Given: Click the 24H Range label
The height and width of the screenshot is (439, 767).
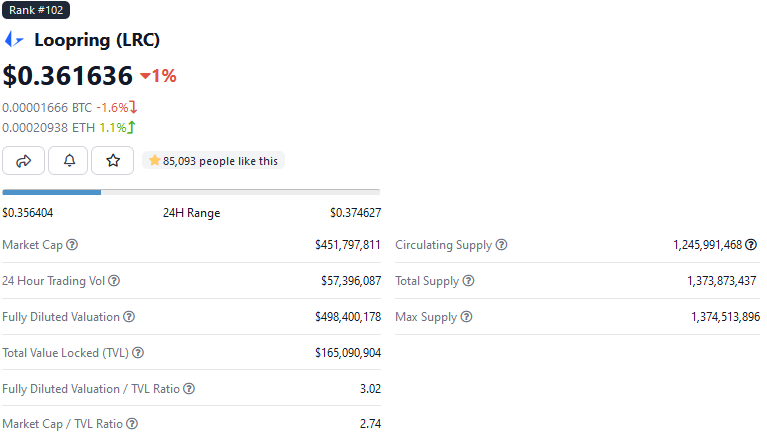Looking at the screenshot, I should 191,213.
